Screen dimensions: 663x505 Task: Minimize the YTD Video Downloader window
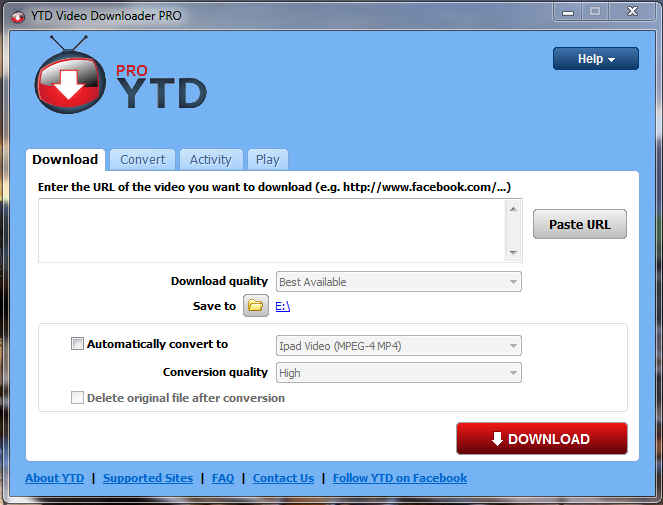(567, 11)
